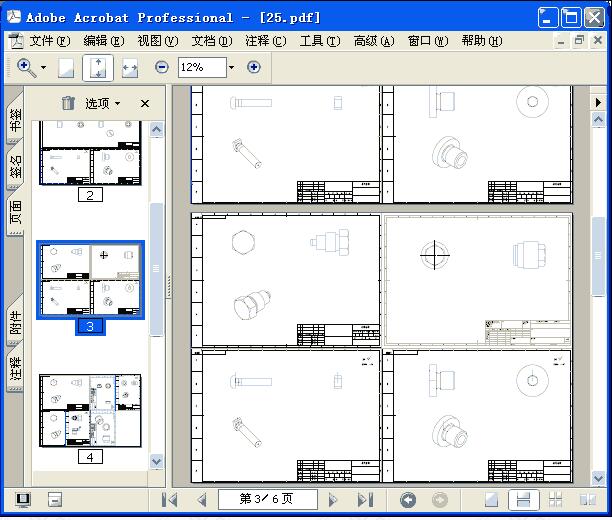This screenshot has height=520, width=612.
Task: Go to the next page
Action: tap(334, 499)
